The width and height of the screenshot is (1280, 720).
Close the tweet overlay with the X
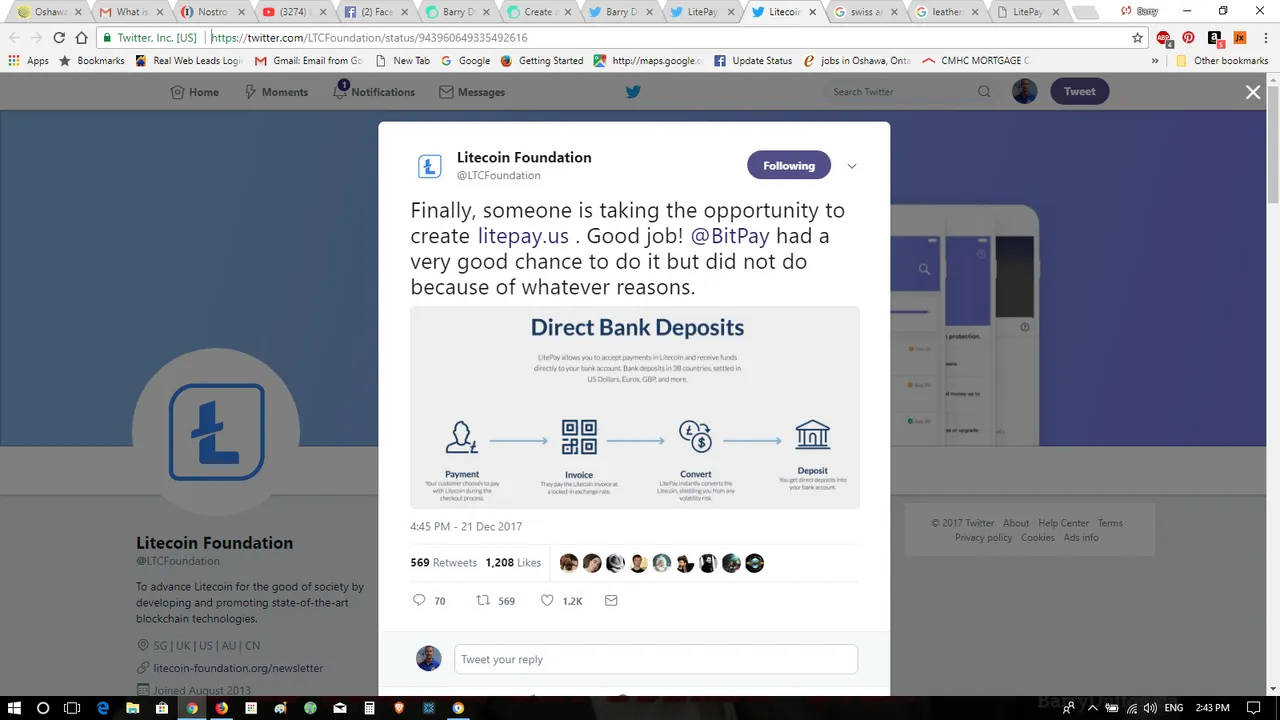pos(1253,92)
